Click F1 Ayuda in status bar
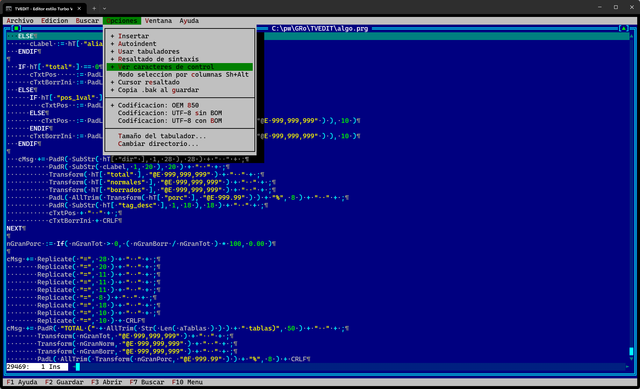 coord(22,382)
